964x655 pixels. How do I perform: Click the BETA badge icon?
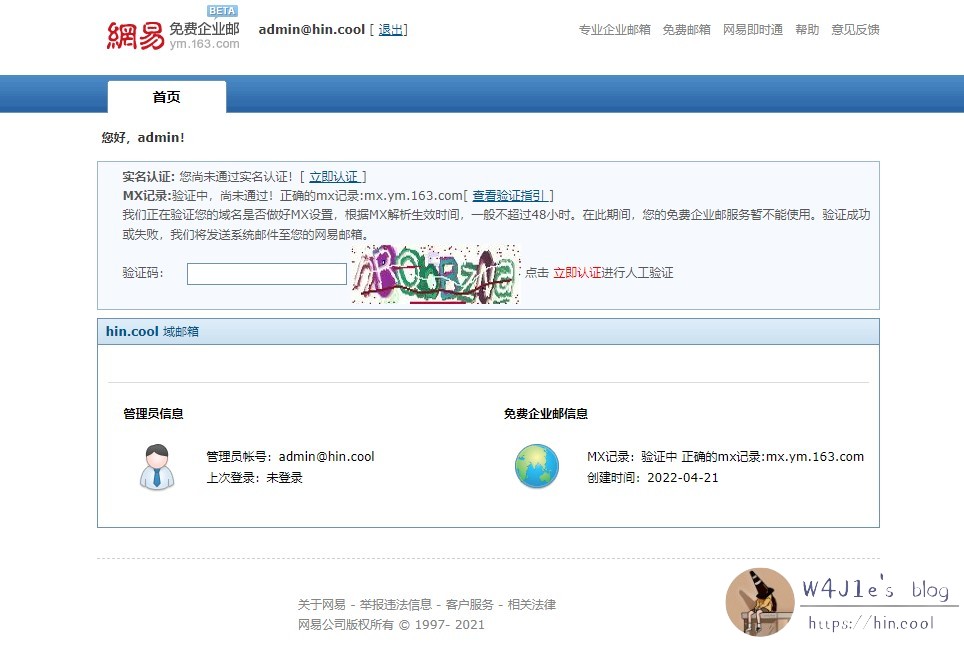222,10
